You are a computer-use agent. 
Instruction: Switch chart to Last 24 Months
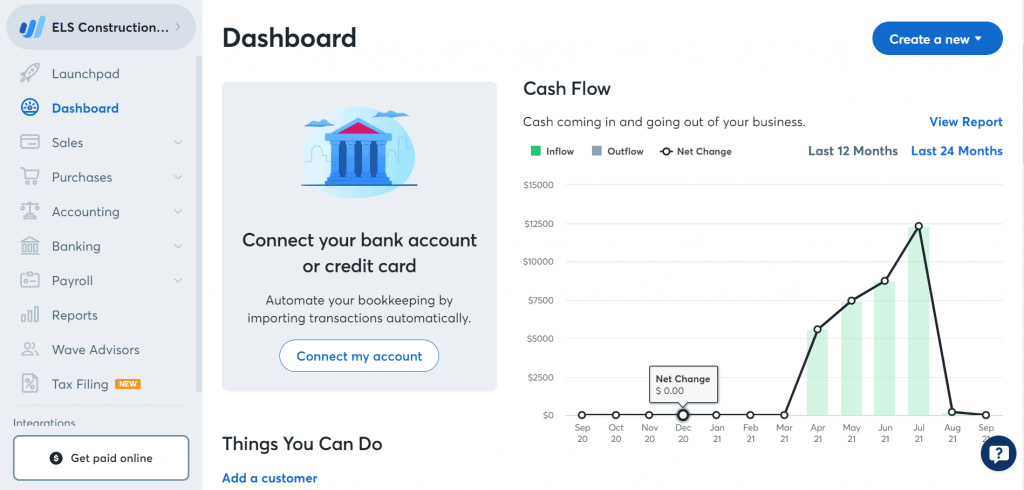pos(957,151)
